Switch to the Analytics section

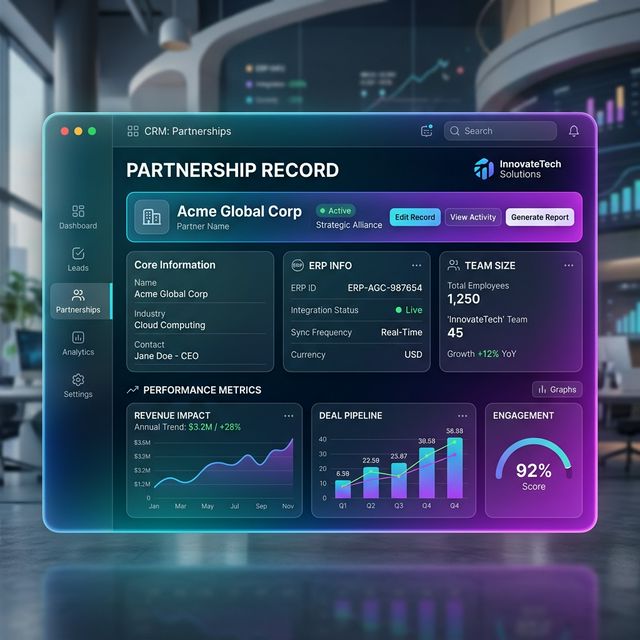(78, 344)
